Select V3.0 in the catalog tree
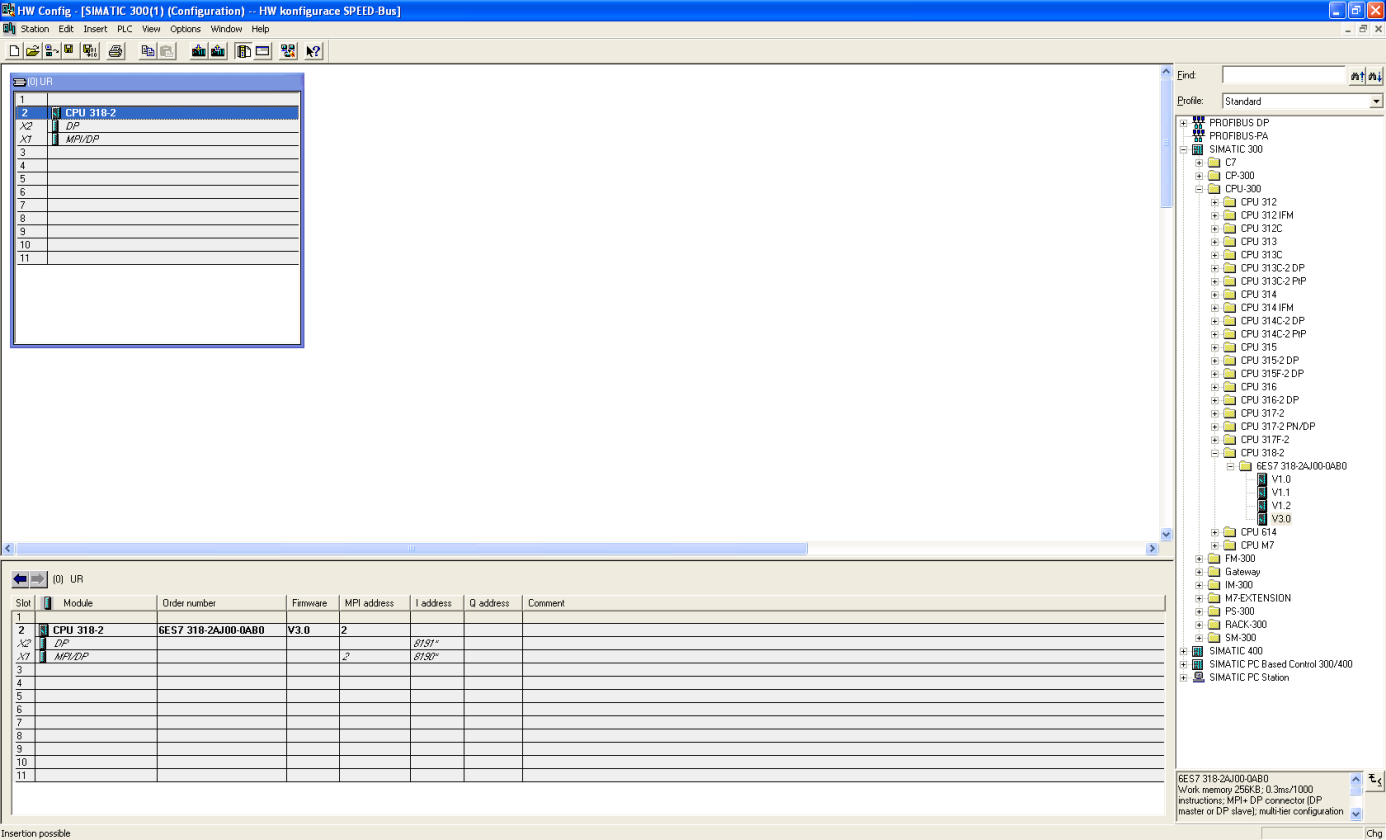This screenshot has height=840, width=1386. [x=1281, y=519]
